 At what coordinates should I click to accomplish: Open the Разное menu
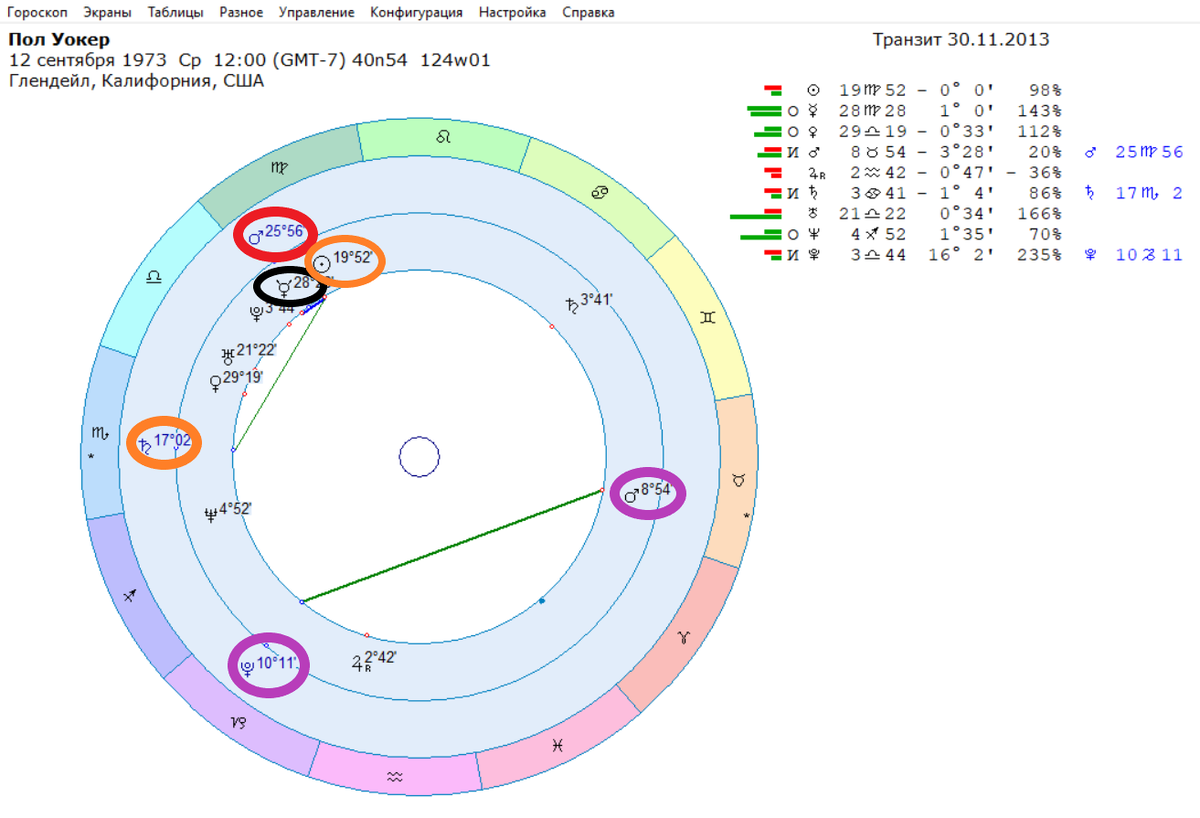[x=240, y=13]
